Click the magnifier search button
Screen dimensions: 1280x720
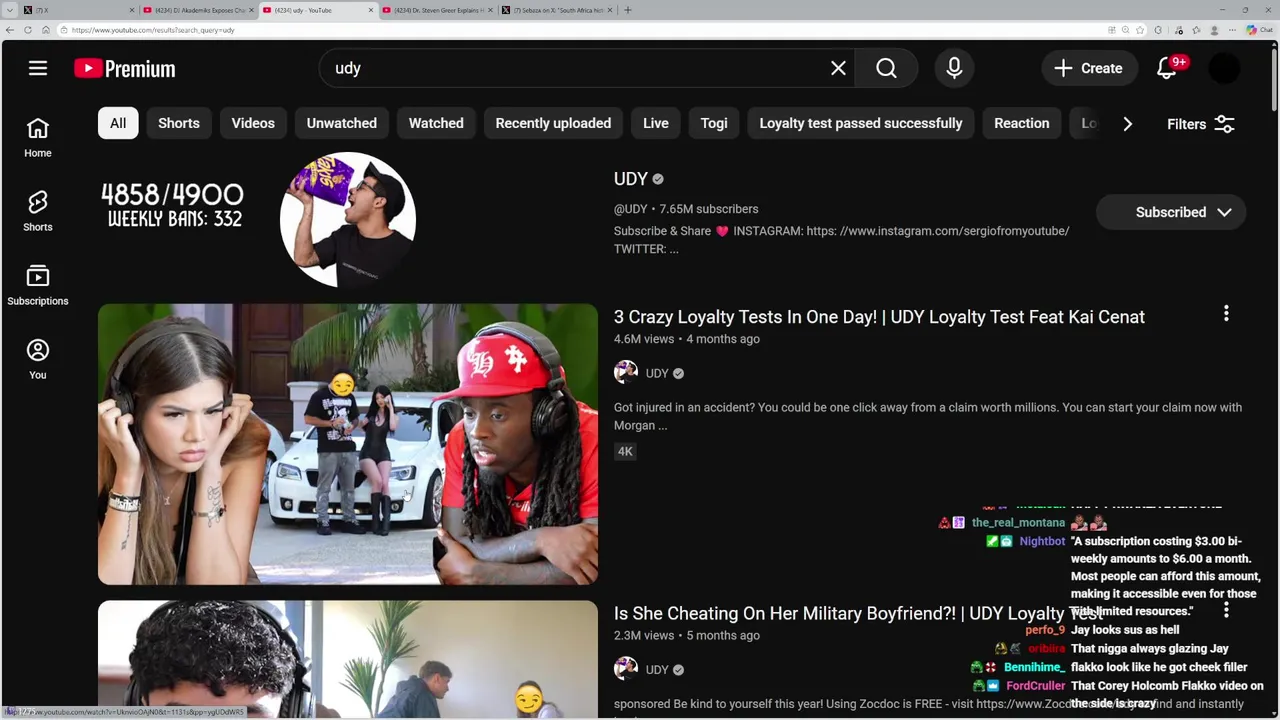(886, 68)
